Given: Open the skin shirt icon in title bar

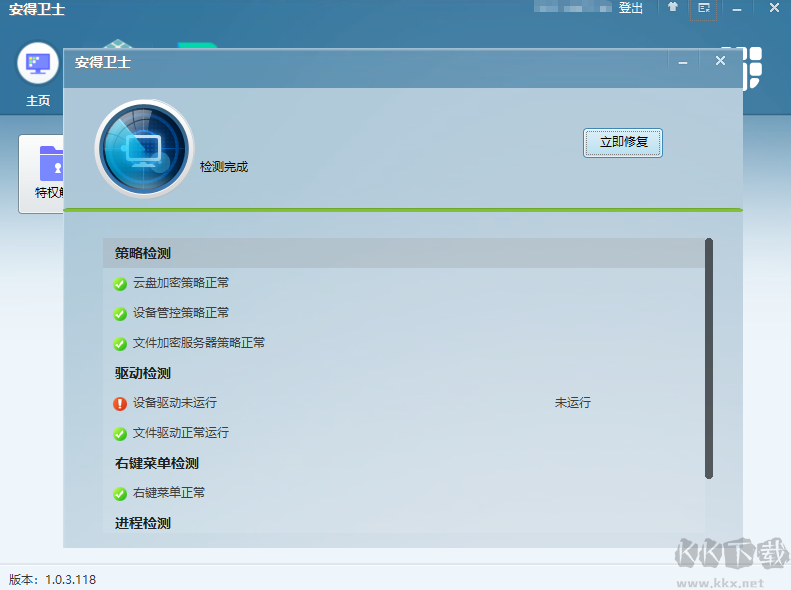Looking at the screenshot, I should [x=672, y=8].
